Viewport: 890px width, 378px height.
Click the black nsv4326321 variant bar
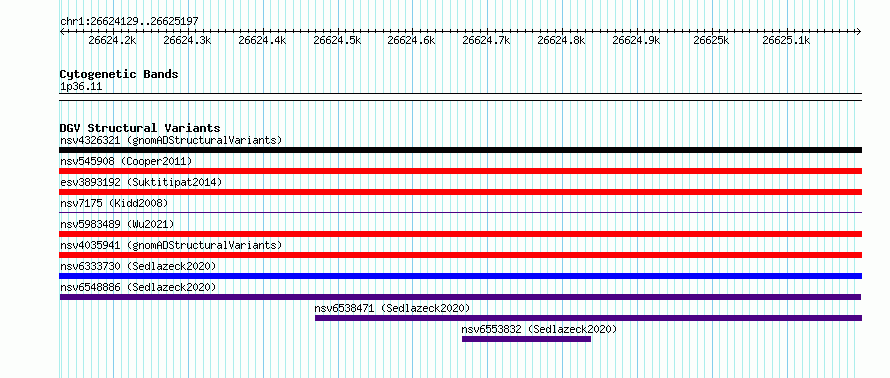(460, 150)
